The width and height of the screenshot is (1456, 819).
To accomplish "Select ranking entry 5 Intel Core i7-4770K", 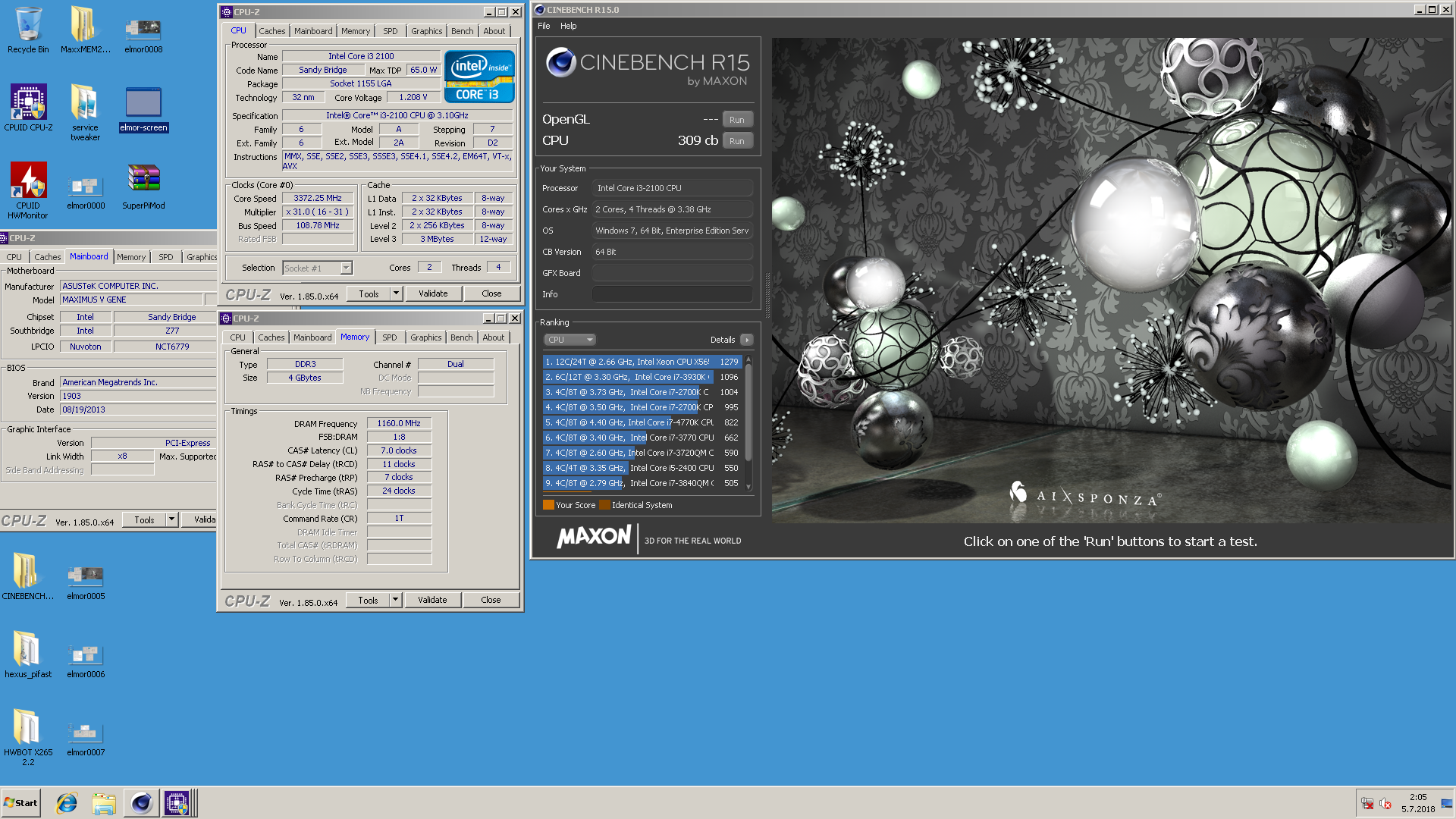I will [x=642, y=422].
